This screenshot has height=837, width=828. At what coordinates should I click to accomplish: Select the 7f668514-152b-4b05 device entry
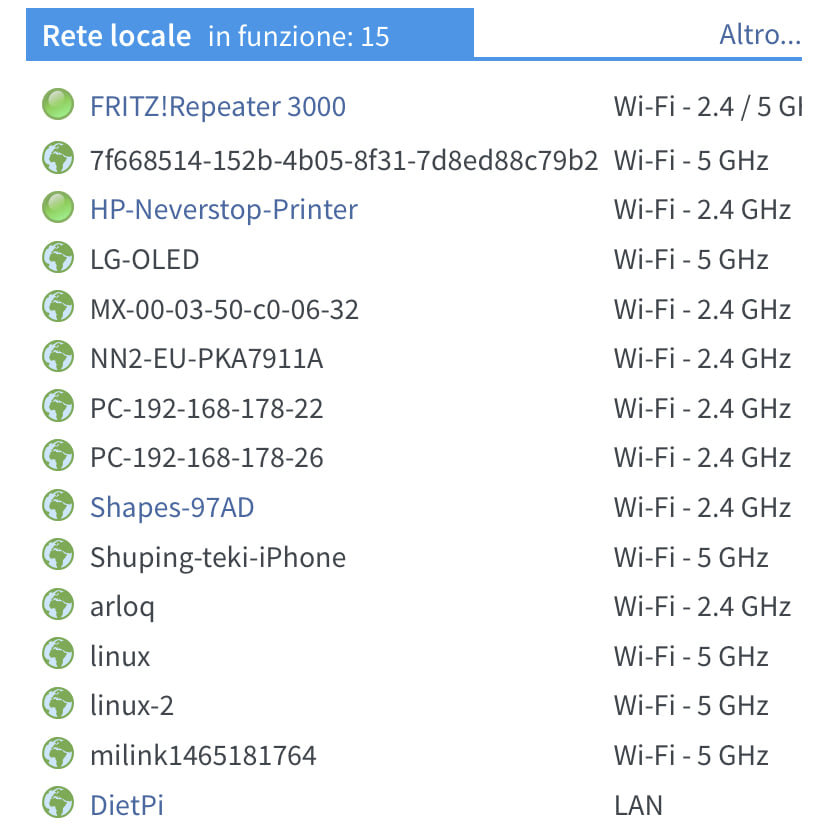point(344,161)
